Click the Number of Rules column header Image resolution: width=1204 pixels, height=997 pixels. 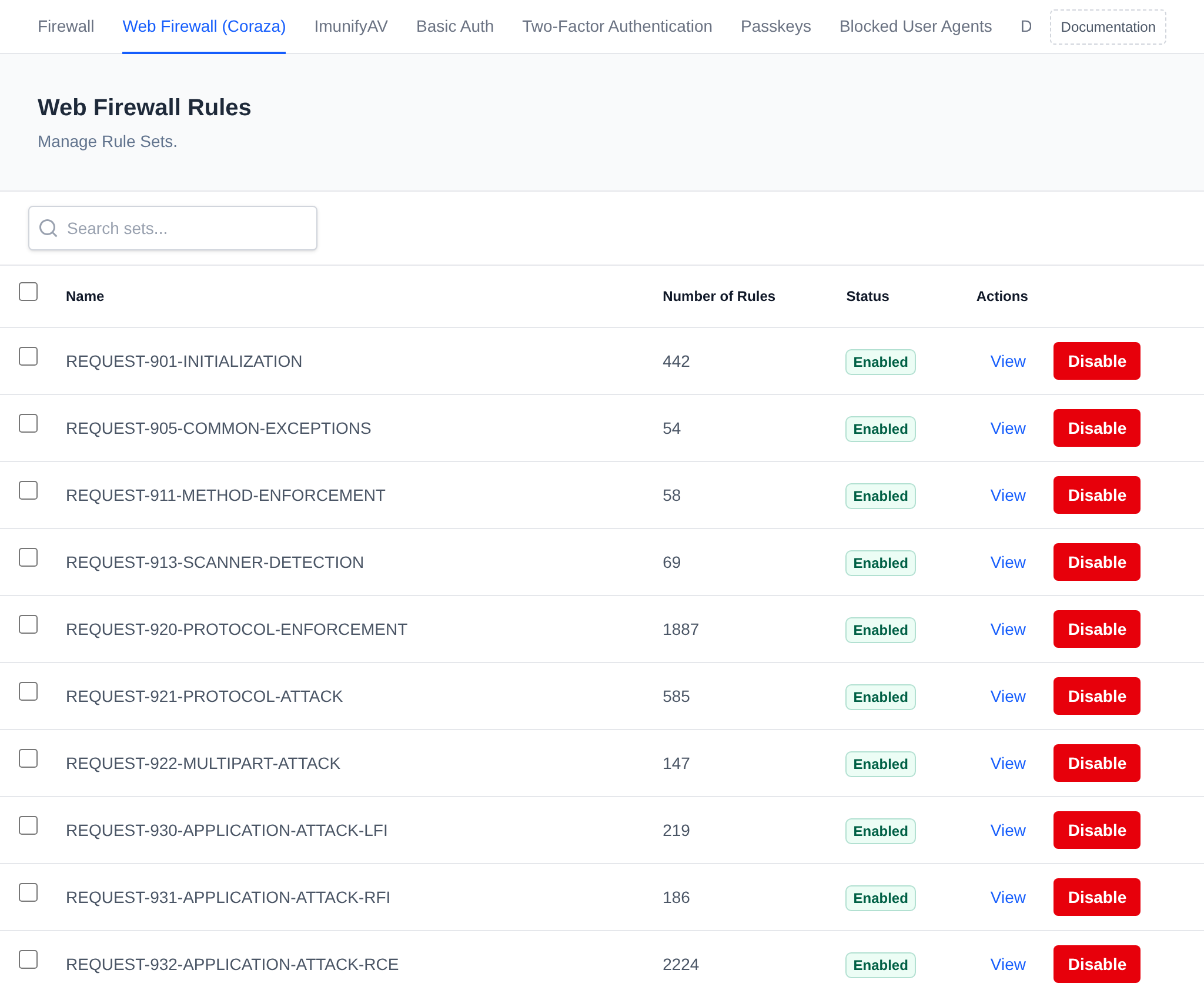tap(719, 296)
